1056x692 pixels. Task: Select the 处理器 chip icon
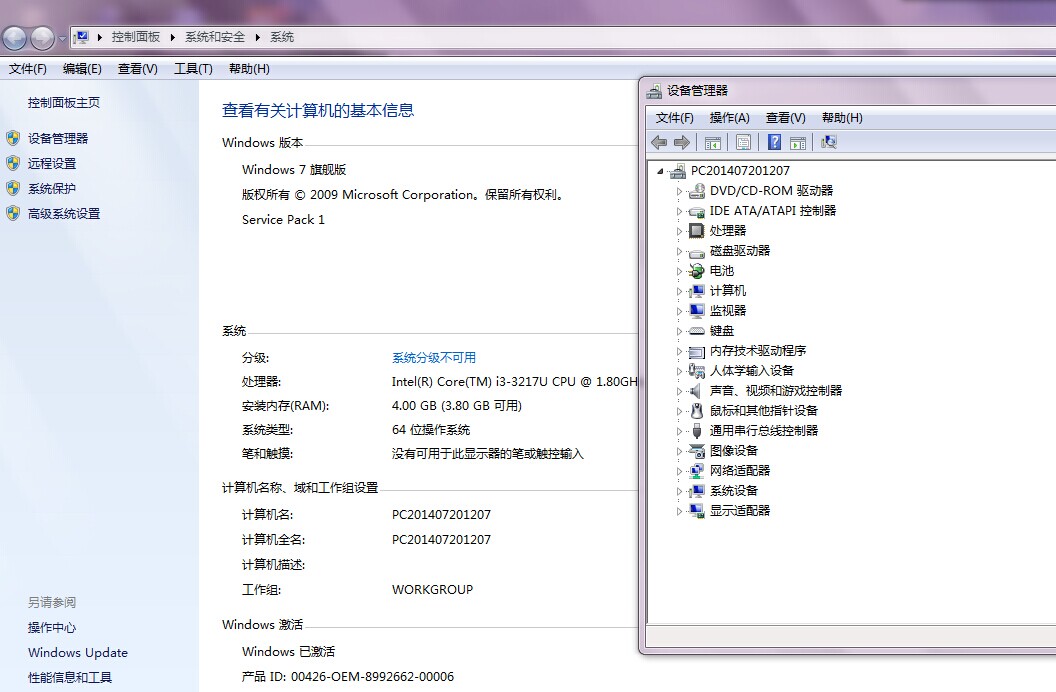[696, 231]
